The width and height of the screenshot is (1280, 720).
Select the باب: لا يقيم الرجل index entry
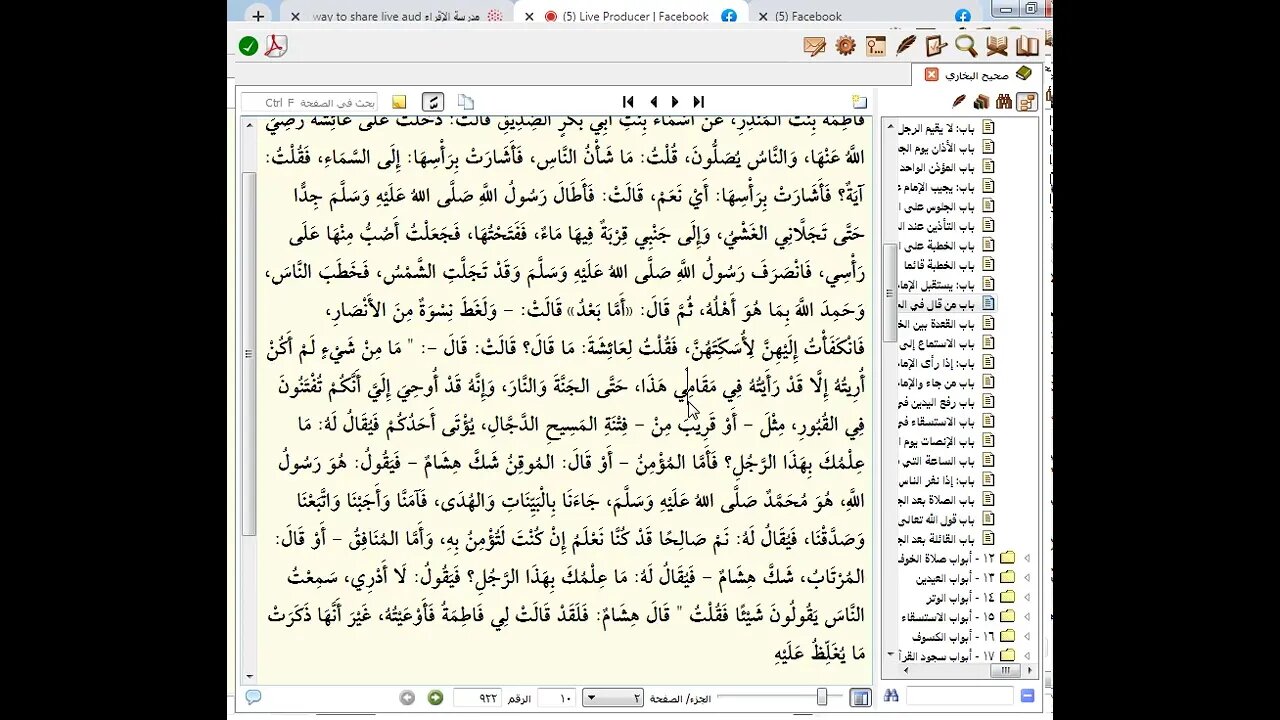tap(944, 128)
